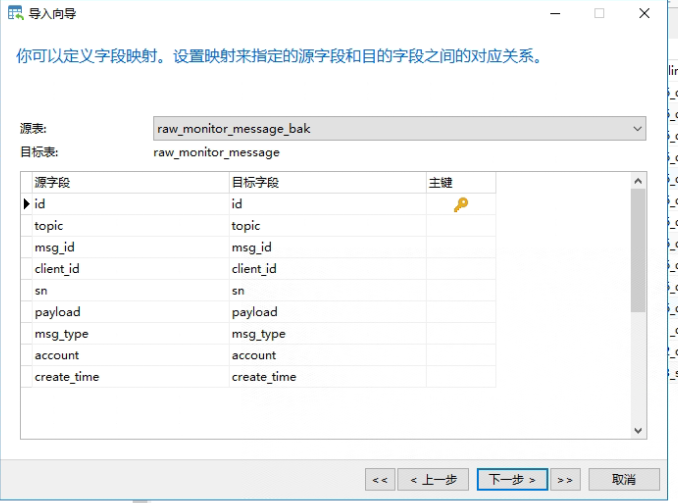
Task: Jump to last step with >> button
Action: [x=564, y=479]
